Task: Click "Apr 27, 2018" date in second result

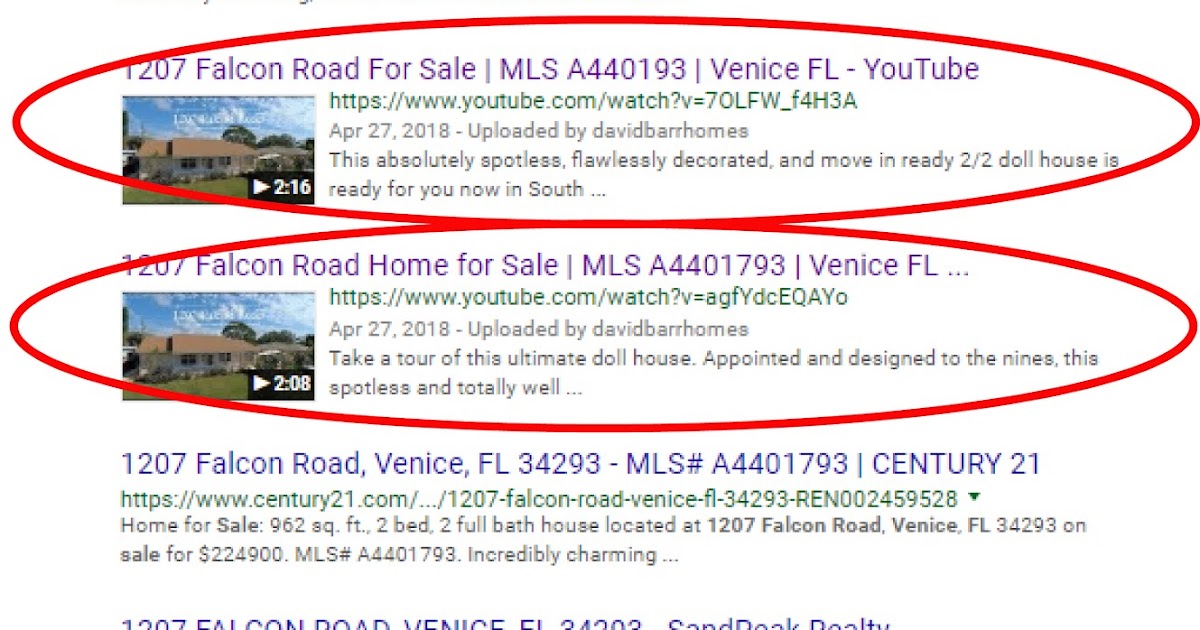Action: tap(393, 328)
